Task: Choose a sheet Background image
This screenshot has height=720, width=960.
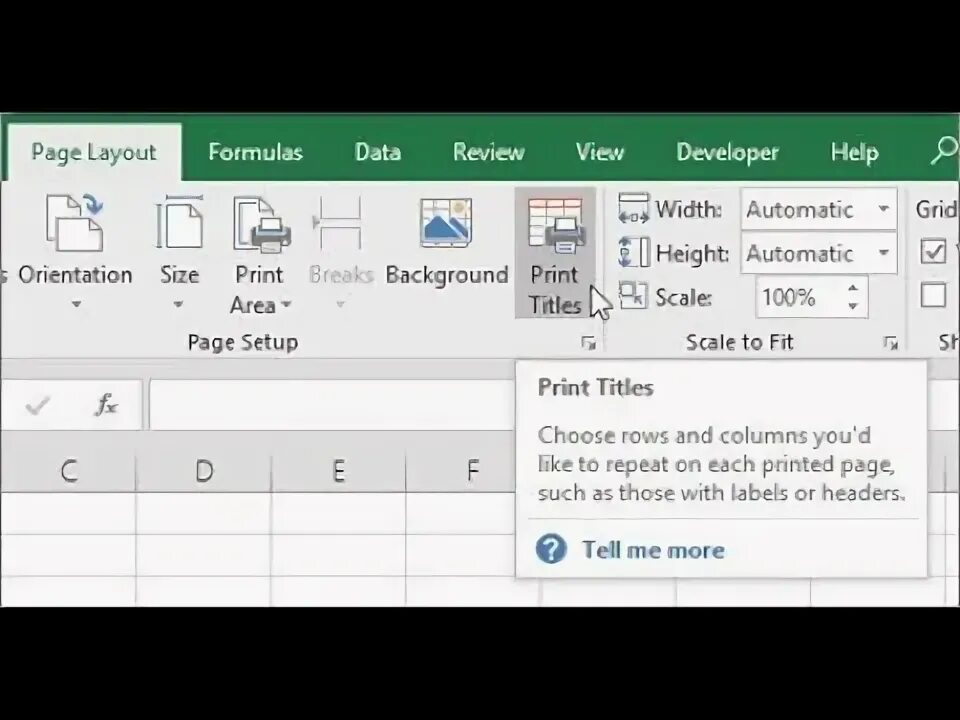Action: pyautogui.click(x=446, y=242)
